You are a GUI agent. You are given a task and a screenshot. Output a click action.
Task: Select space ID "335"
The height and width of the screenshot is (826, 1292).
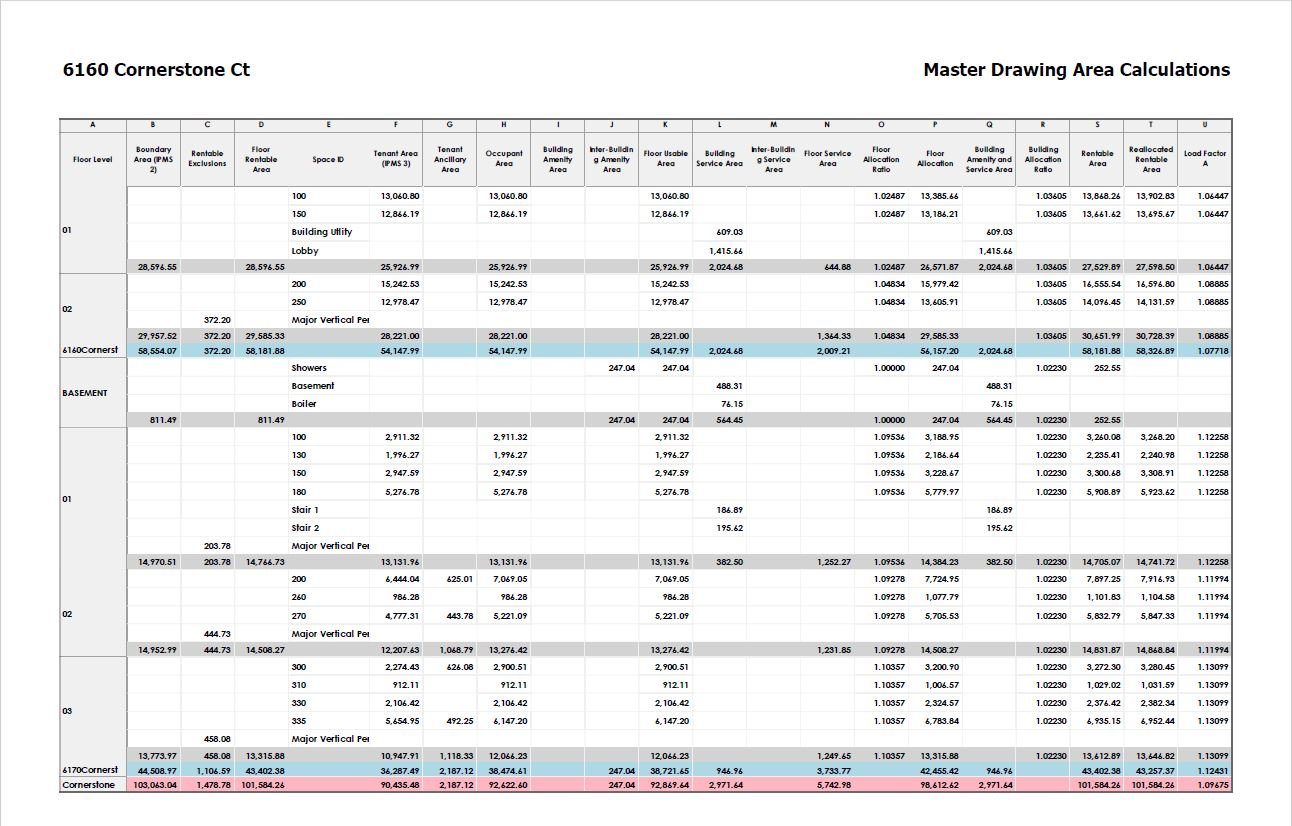coord(299,721)
